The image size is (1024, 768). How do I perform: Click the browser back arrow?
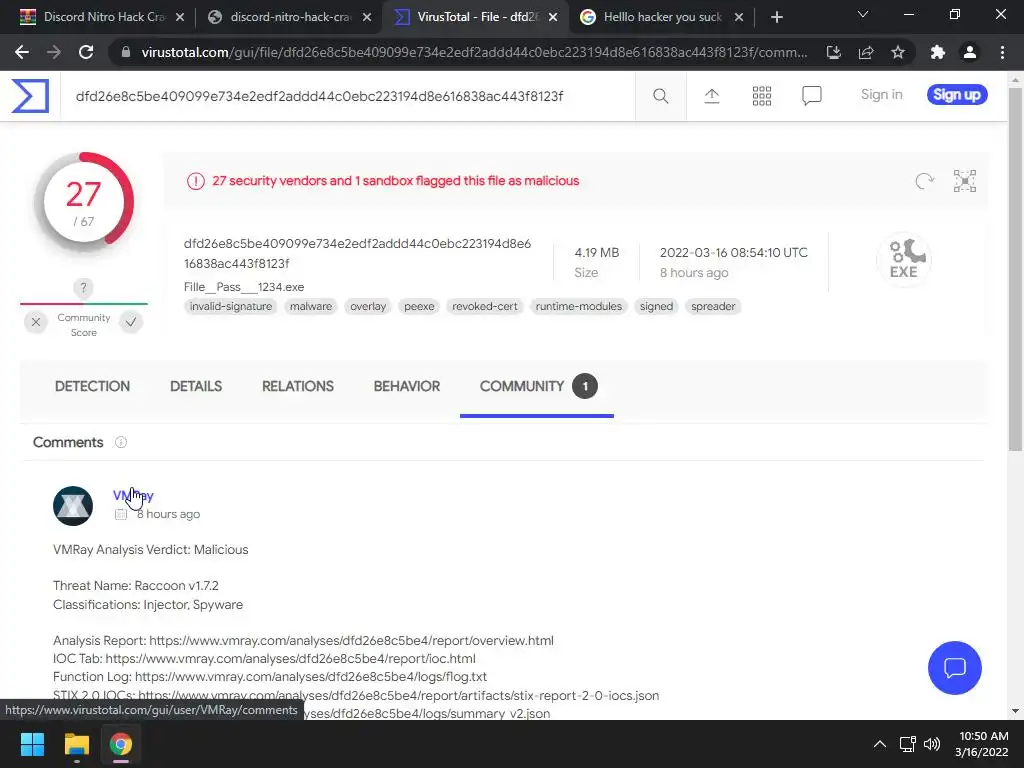pos(22,52)
